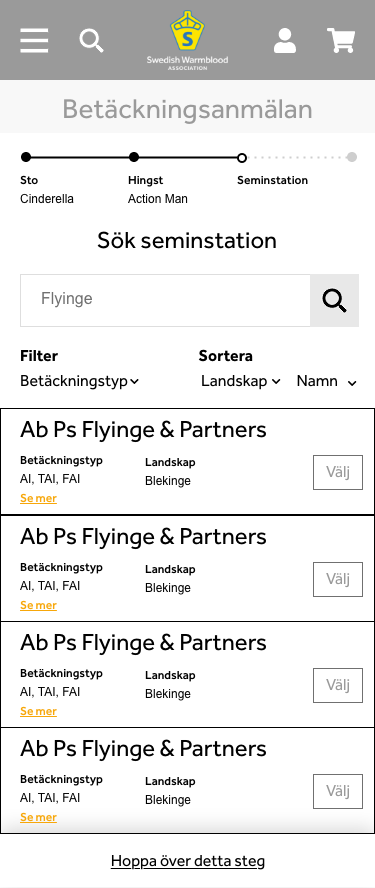Click the final grey step dot
Image resolution: width=375 pixels, height=888 pixels.
tap(352, 157)
